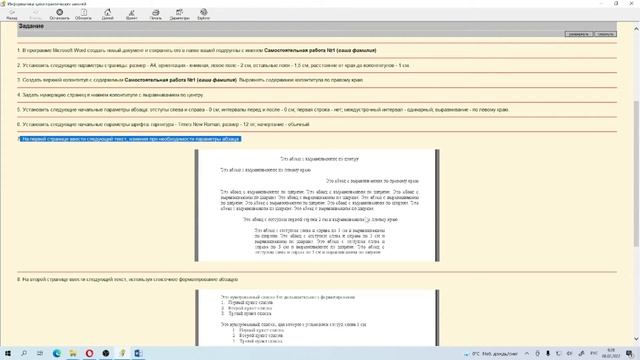Switch to Opera browser on taskbar
640x360 pixels.
(89, 353)
